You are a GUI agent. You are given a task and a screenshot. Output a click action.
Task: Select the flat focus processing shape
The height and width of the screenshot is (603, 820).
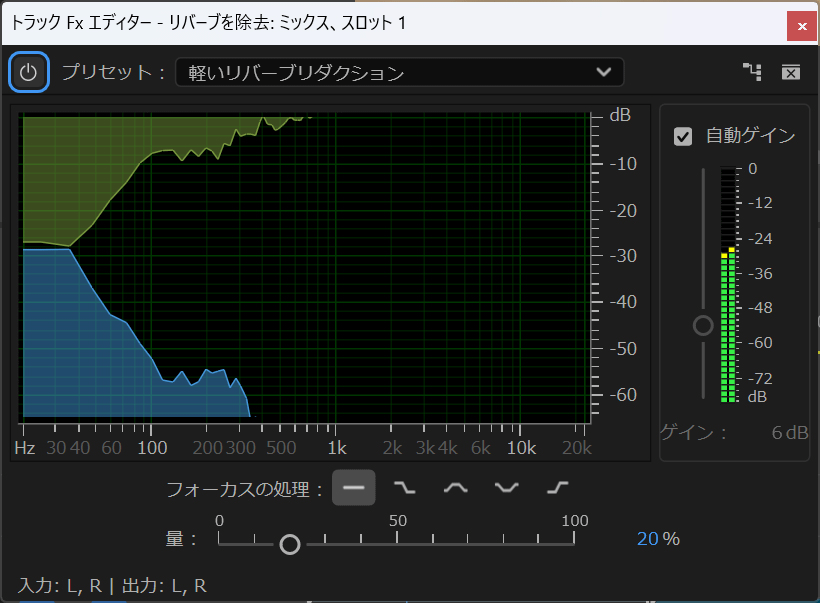[x=353, y=488]
